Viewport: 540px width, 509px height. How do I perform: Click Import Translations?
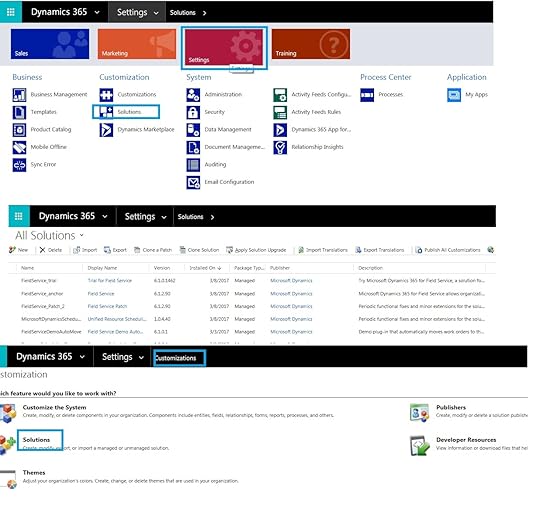pyautogui.click(x=323, y=250)
